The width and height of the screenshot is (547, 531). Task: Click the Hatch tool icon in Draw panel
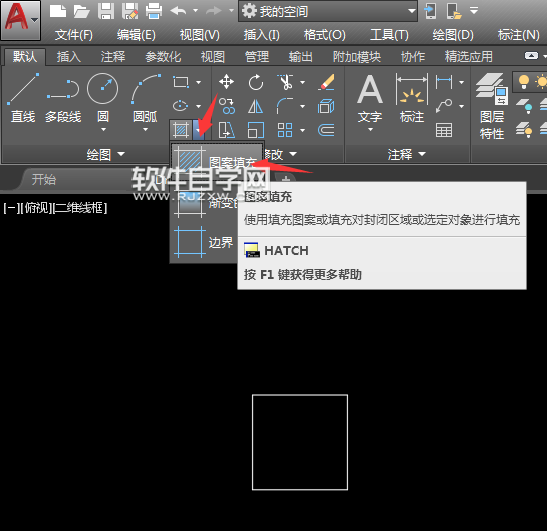tap(181, 130)
